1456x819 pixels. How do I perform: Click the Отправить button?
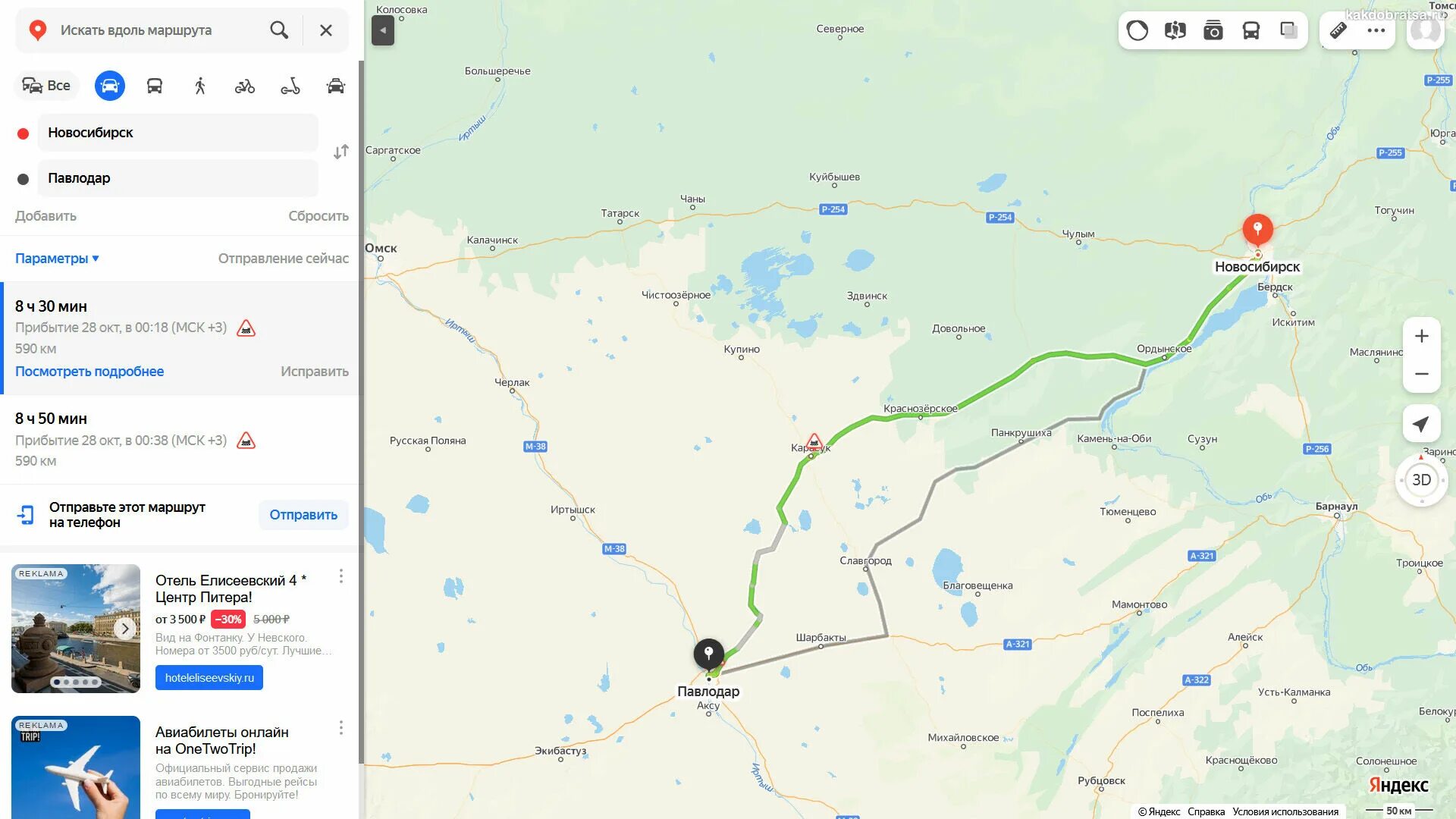coord(303,515)
